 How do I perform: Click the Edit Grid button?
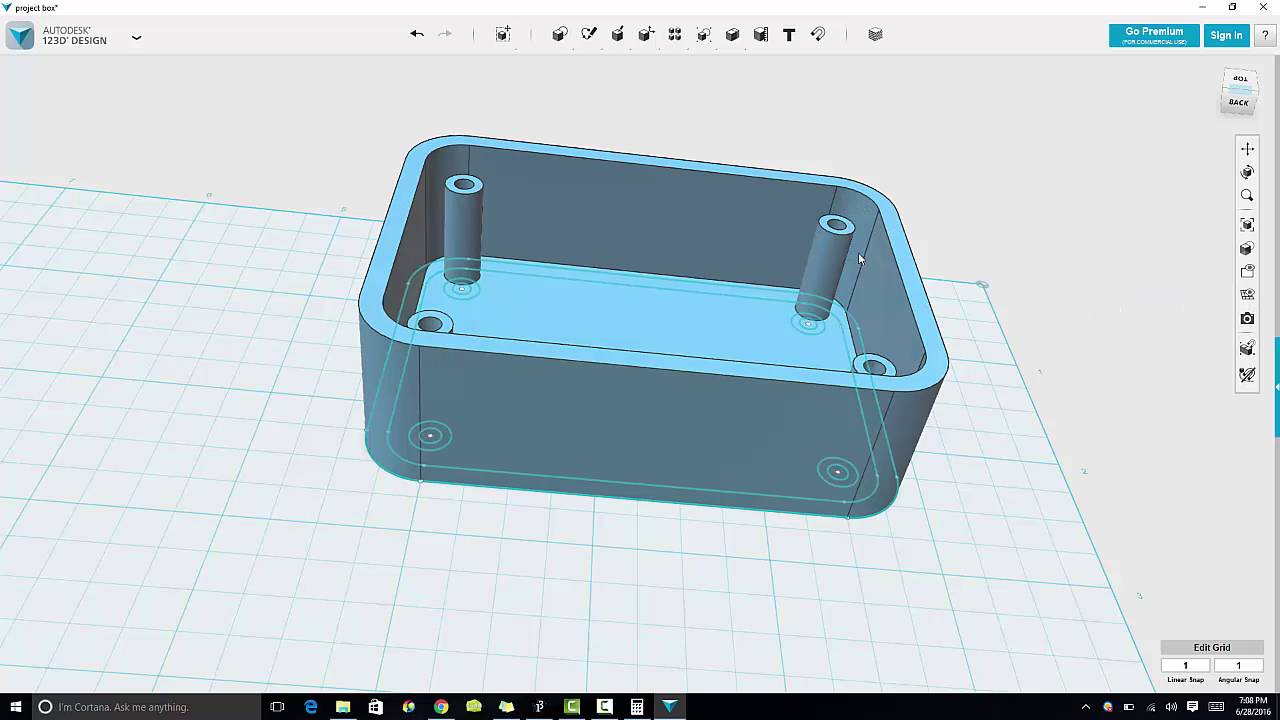point(1212,647)
